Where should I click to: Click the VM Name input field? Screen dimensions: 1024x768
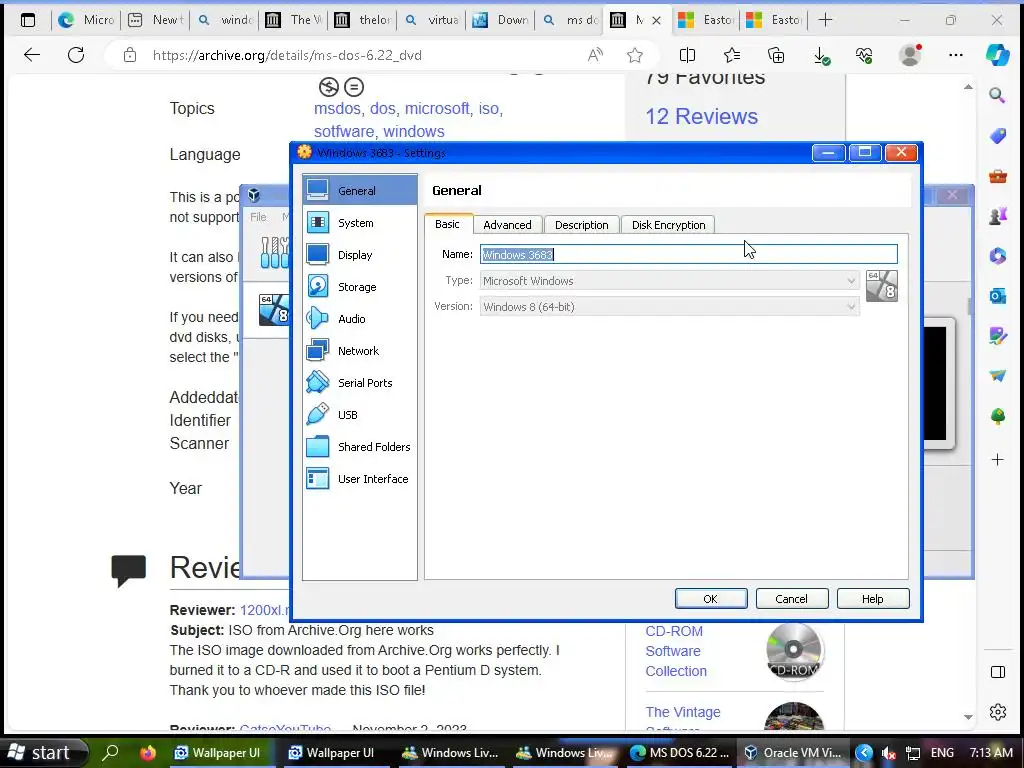tap(688, 254)
